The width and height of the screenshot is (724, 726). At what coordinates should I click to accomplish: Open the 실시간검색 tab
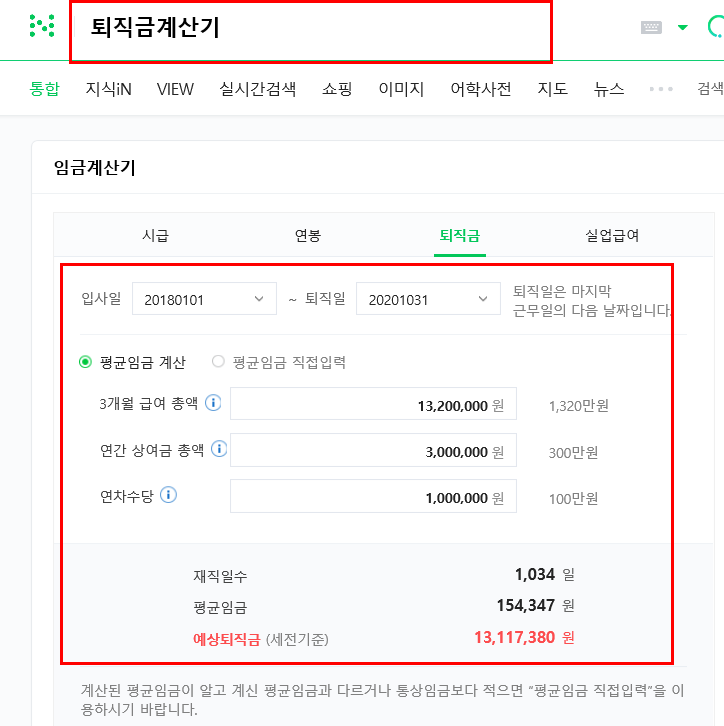click(257, 88)
